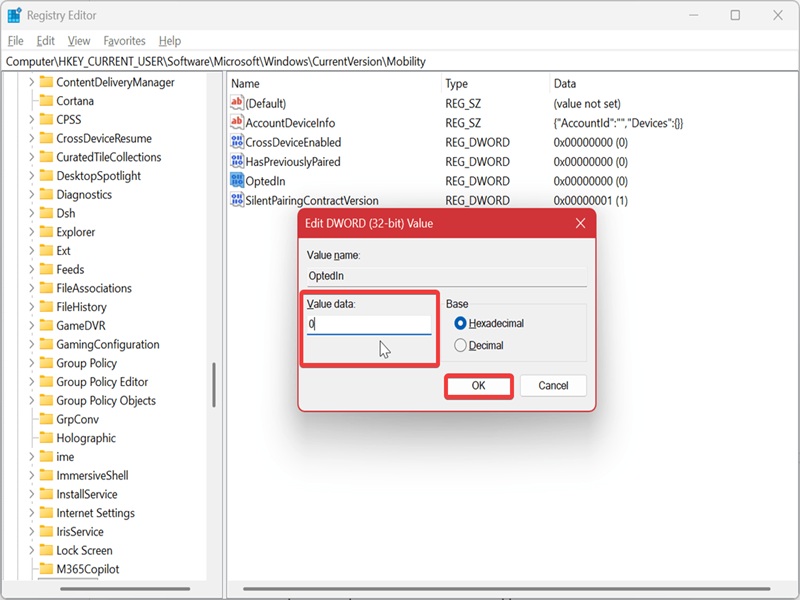Select the OptedIn DWORD icon
This screenshot has height=600, width=800.
[x=237, y=181]
